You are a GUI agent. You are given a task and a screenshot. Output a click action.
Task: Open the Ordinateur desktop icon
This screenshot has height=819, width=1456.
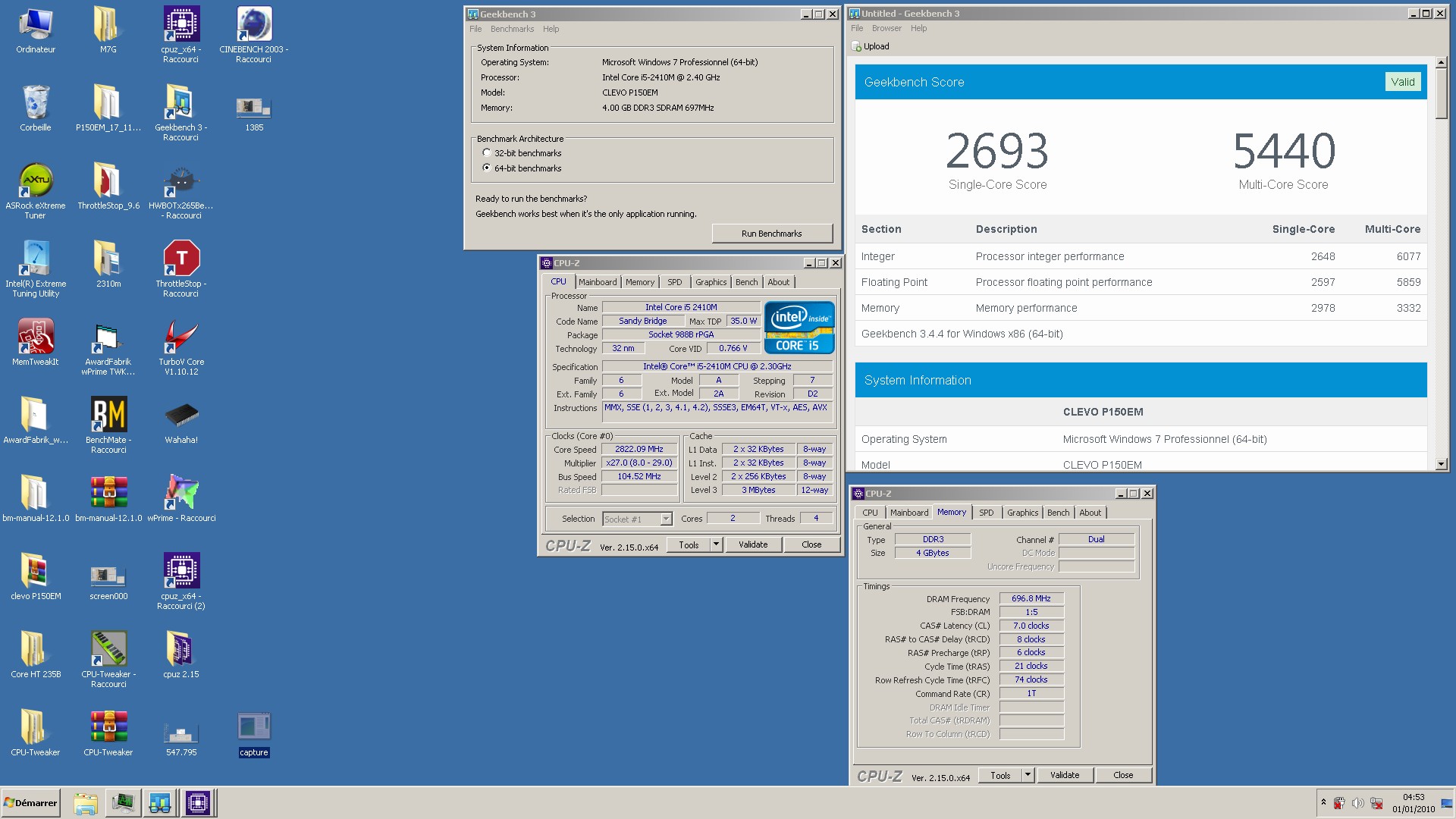pyautogui.click(x=36, y=30)
